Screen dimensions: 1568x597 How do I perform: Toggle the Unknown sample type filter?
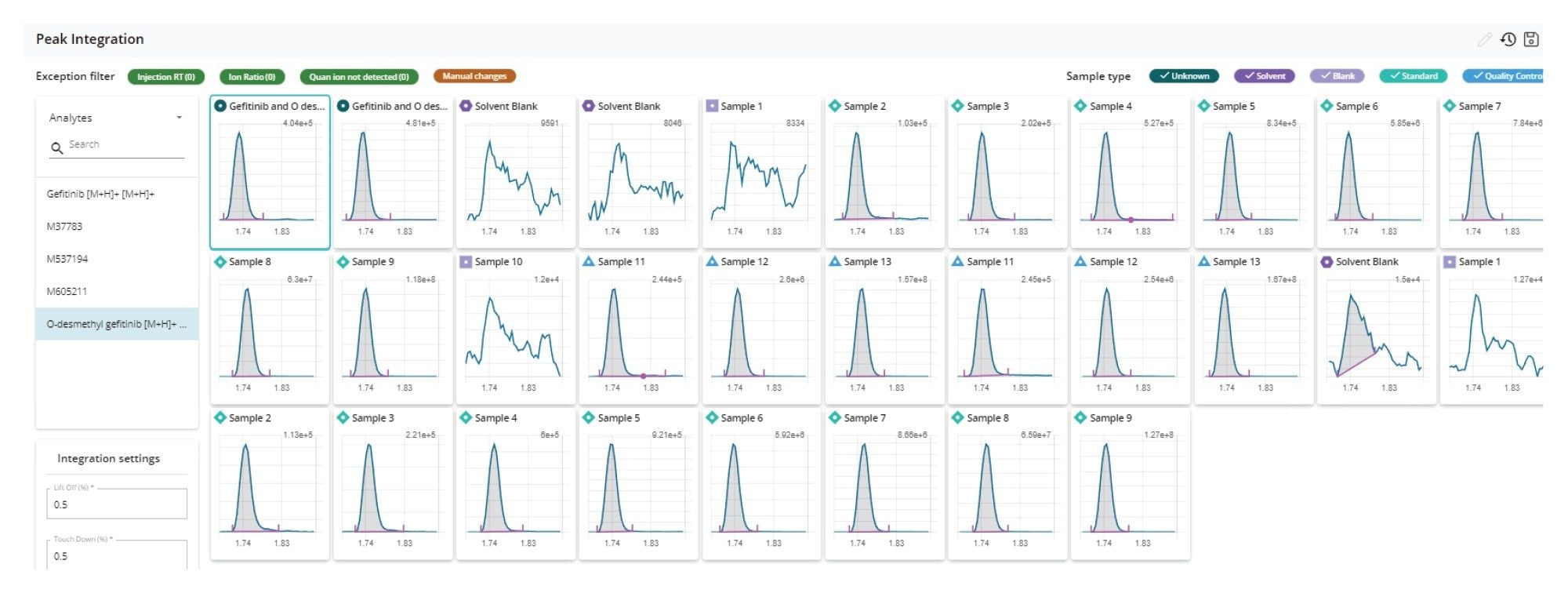pyautogui.click(x=1184, y=76)
